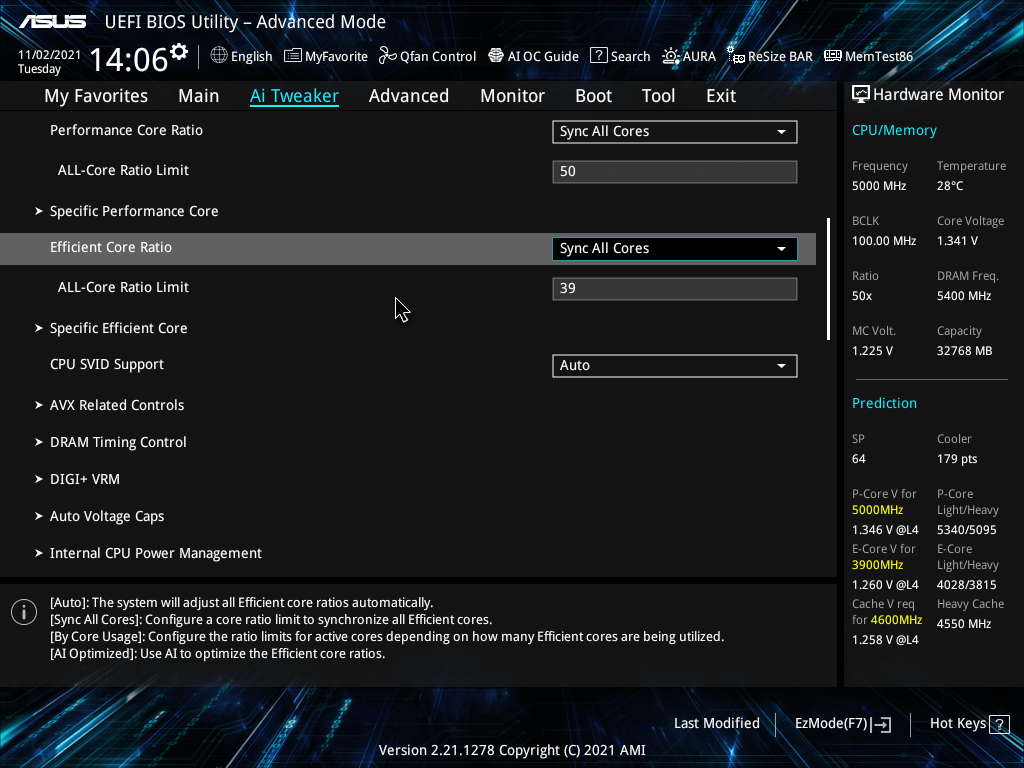1024x768 pixels.
Task: Toggle ReSize BAR icon
Action: click(736, 56)
